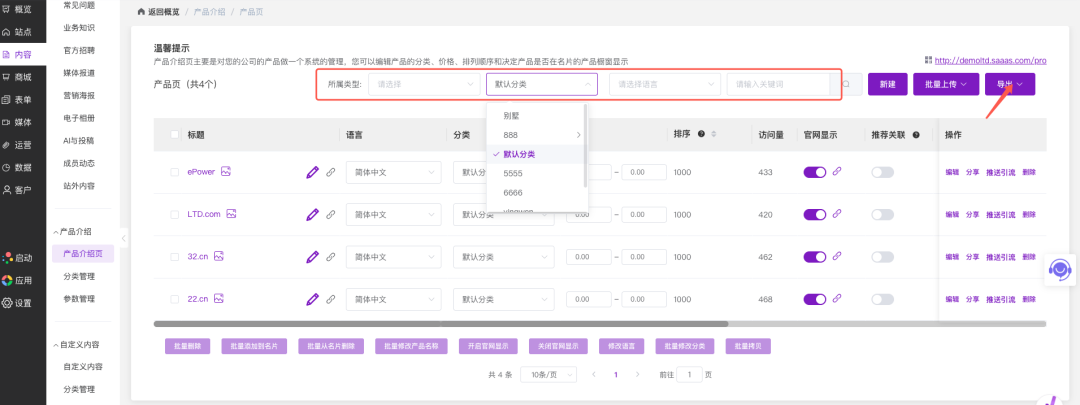The image size is (1080, 405).
Task: Select 5555 in the category dropdown list
Action: click(x=513, y=173)
